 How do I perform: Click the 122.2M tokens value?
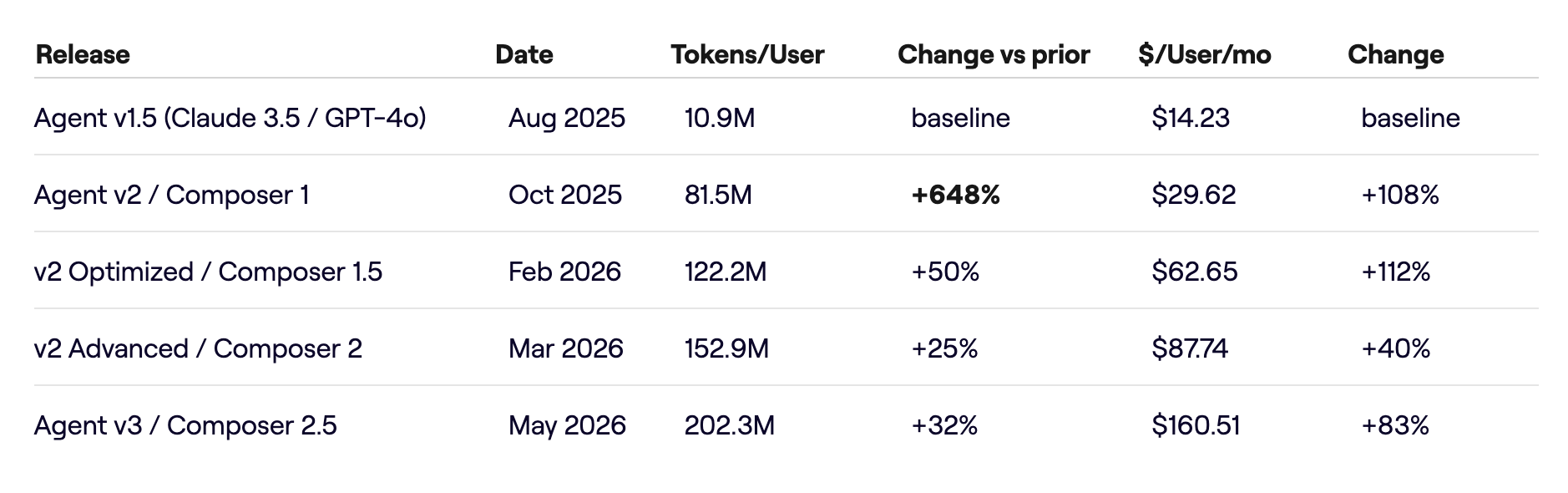[726, 272]
